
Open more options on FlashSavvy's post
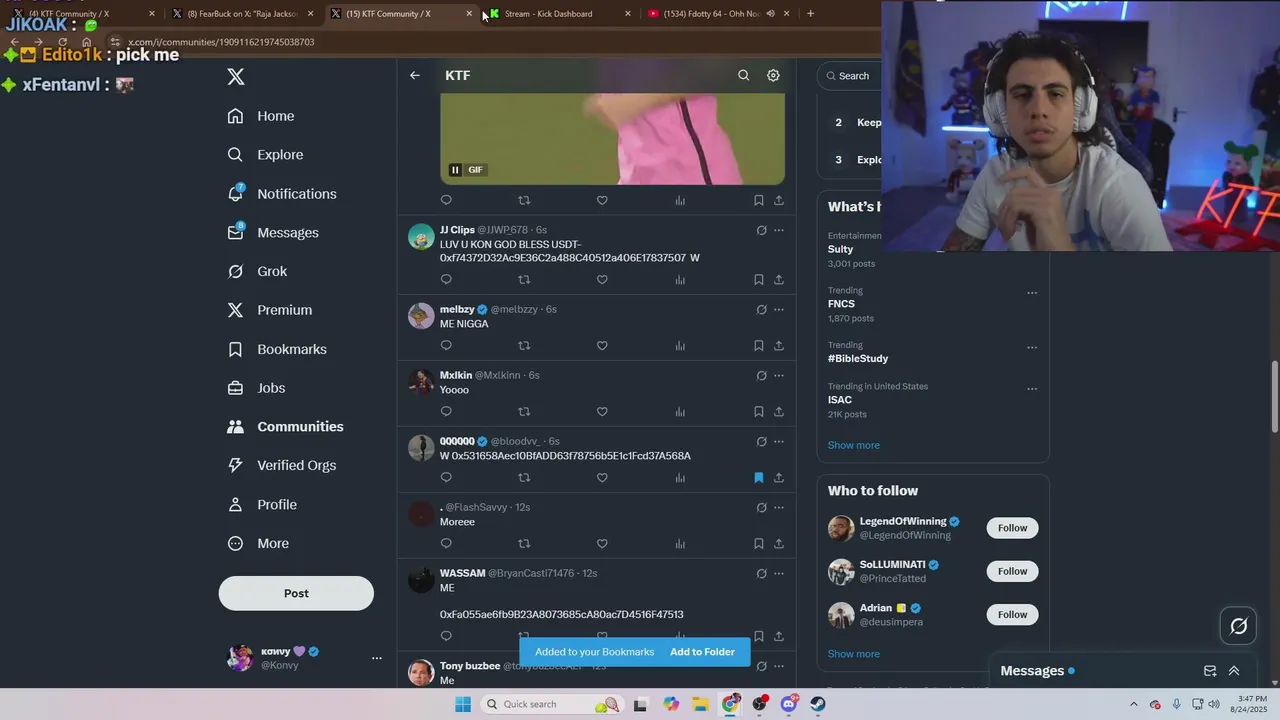[x=779, y=508]
